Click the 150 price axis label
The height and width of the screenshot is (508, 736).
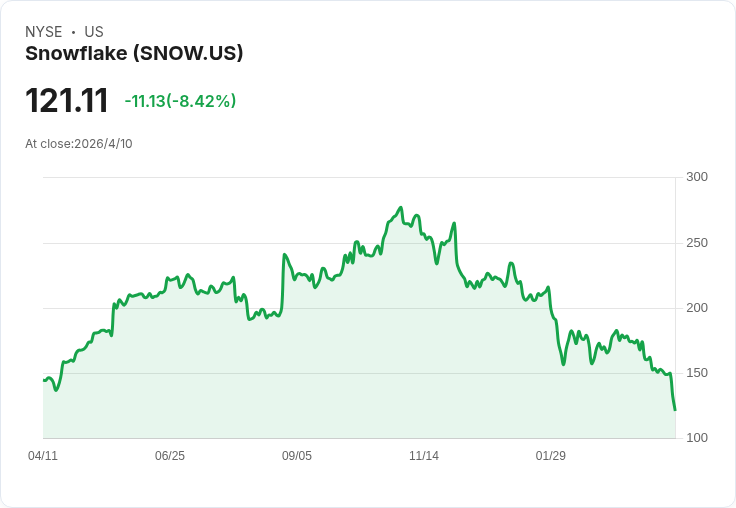[x=697, y=373]
